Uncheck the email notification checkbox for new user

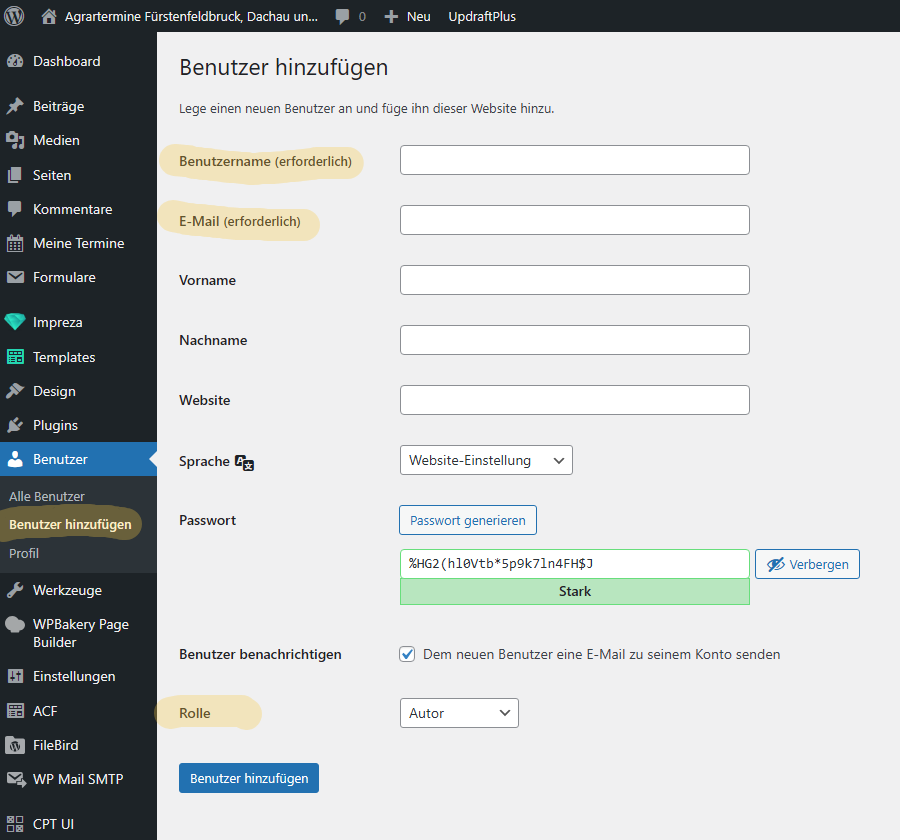pos(407,654)
